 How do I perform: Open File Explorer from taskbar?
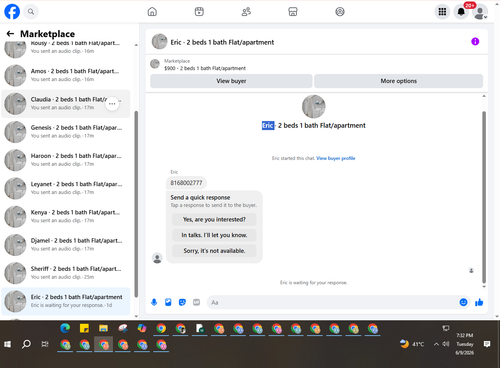coord(103,328)
